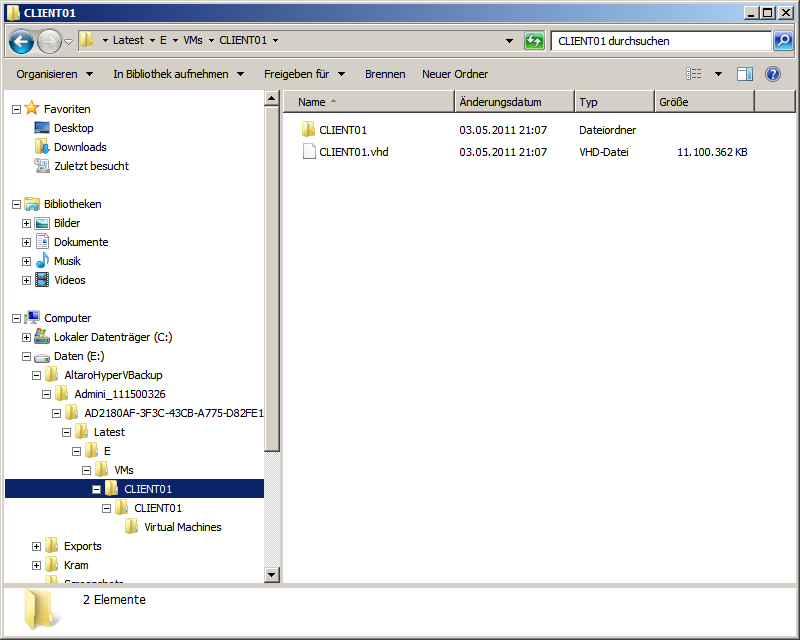Image resolution: width=800 pixels, height=640 pixels.
Task: Click the navigation pane scrollbar thumb
Action: click(x=271, y=279)
